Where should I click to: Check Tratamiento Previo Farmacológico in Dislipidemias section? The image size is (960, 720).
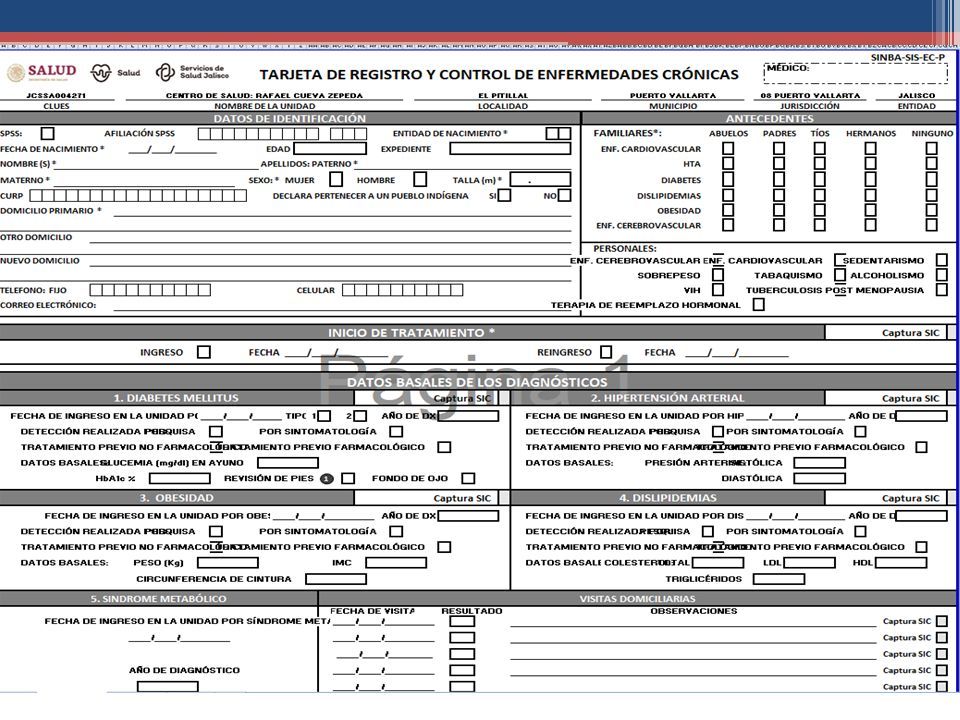click(x=921, y=547)
